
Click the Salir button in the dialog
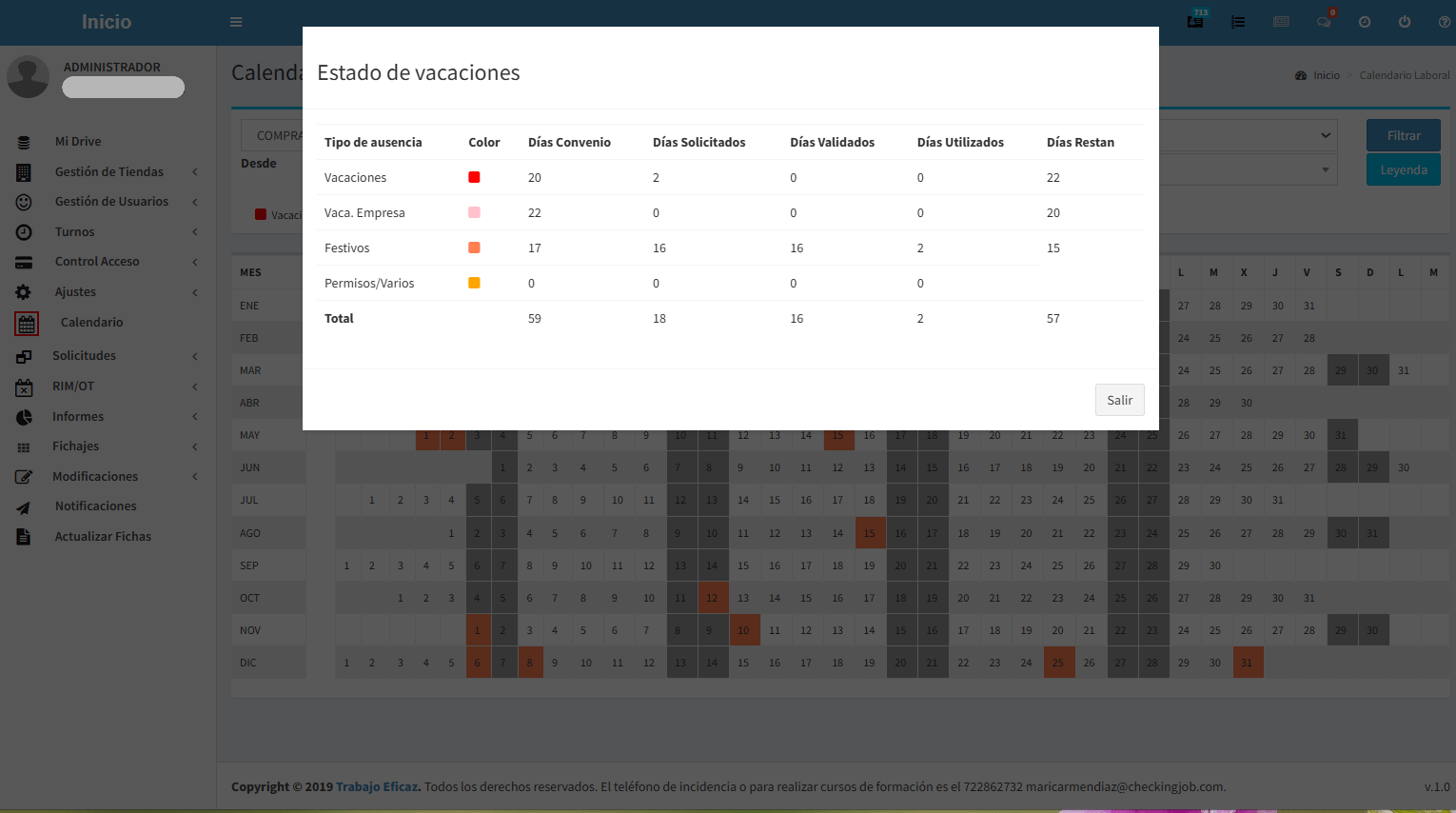pos(1119,400)
